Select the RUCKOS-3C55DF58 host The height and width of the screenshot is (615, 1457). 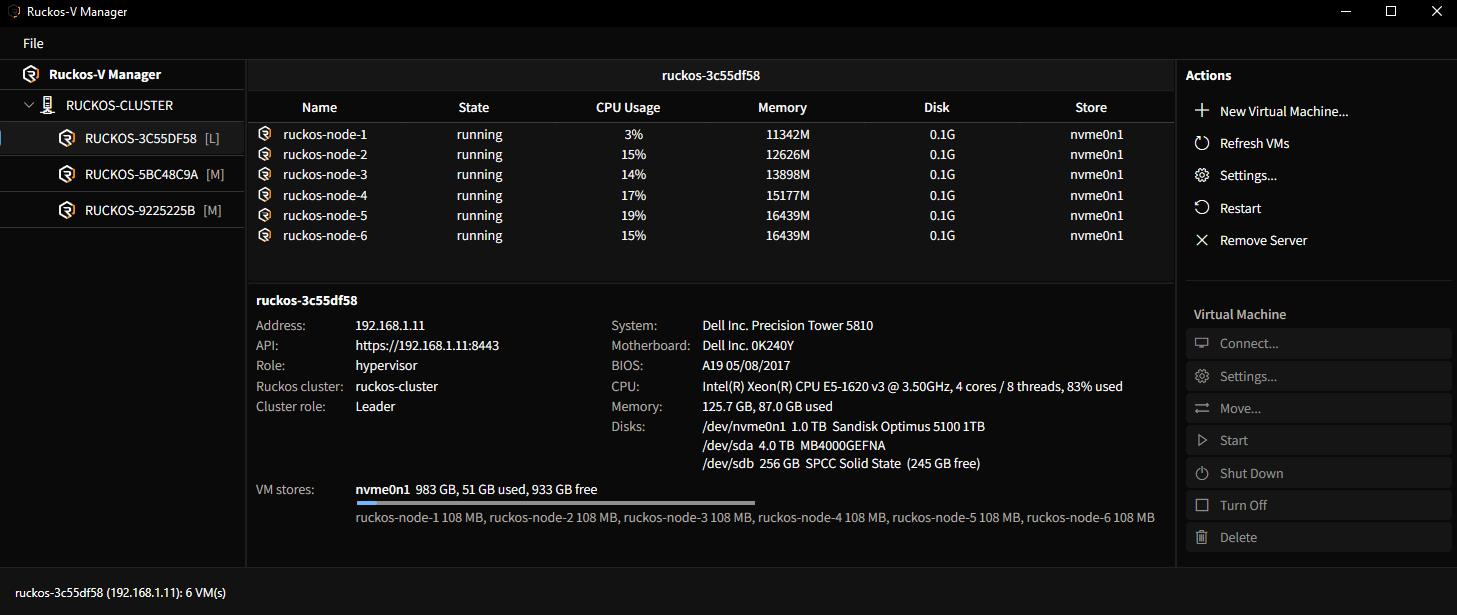122,138
